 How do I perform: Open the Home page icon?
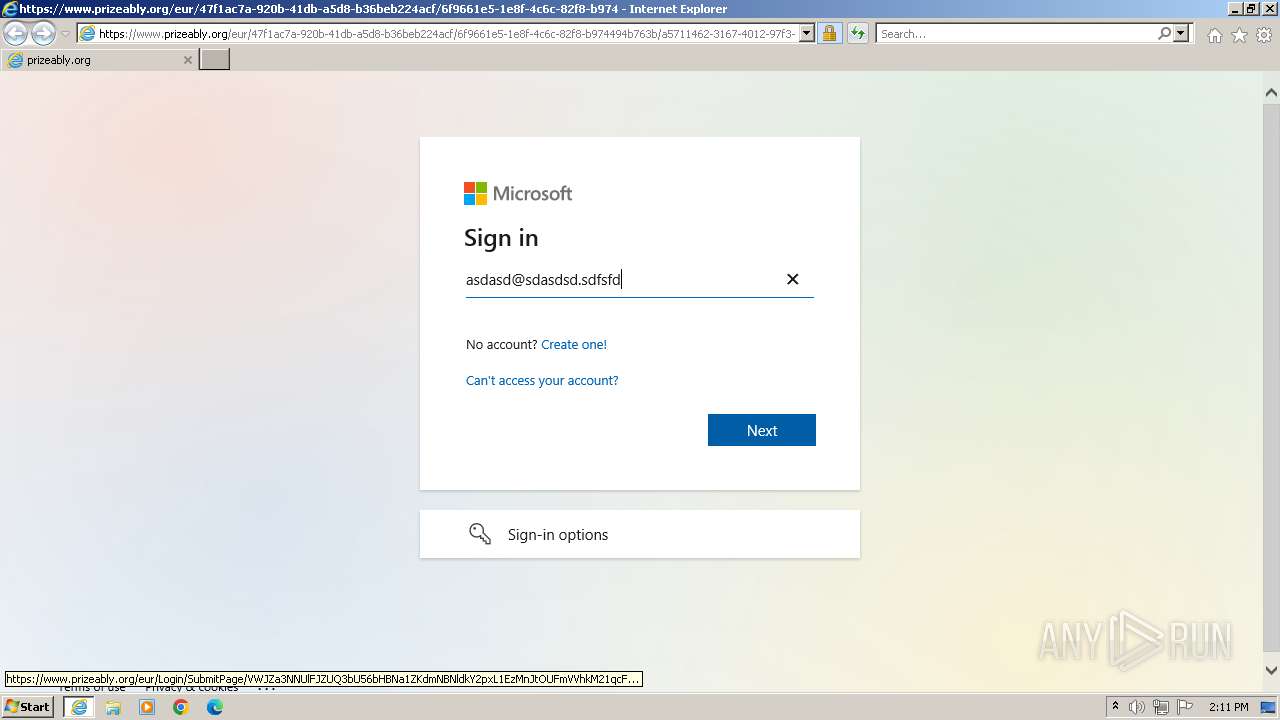[1214, 35]
